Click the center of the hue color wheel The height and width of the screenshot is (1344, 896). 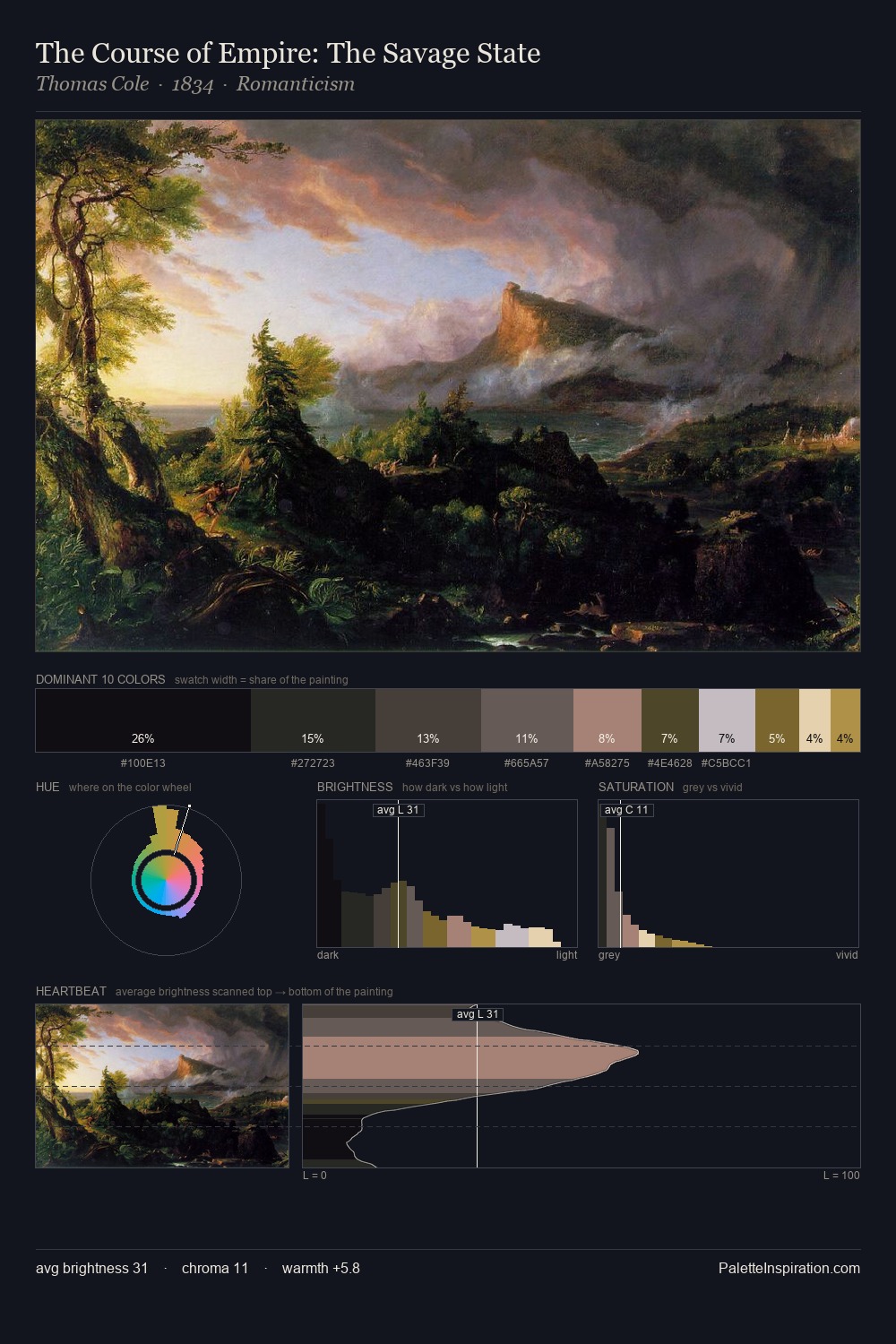[166, 881]
